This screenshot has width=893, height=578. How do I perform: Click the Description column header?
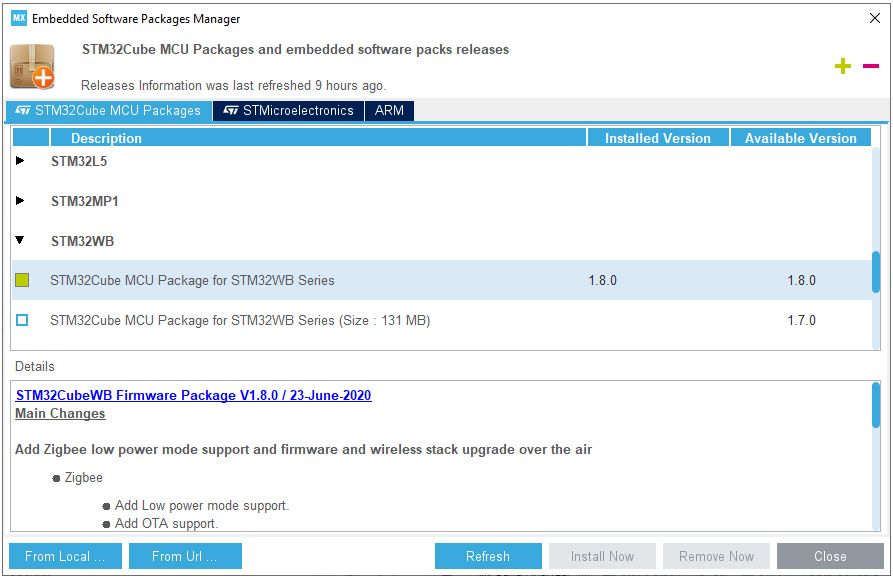pos(318,138)
